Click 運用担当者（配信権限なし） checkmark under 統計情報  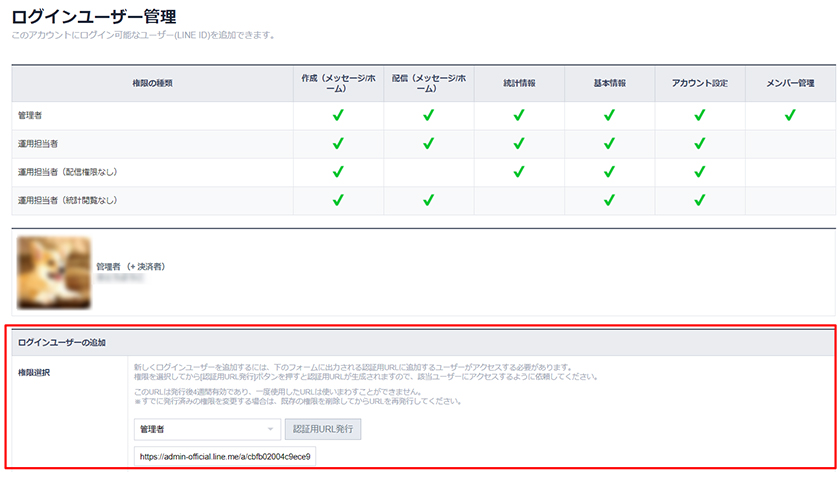[519, 172]
